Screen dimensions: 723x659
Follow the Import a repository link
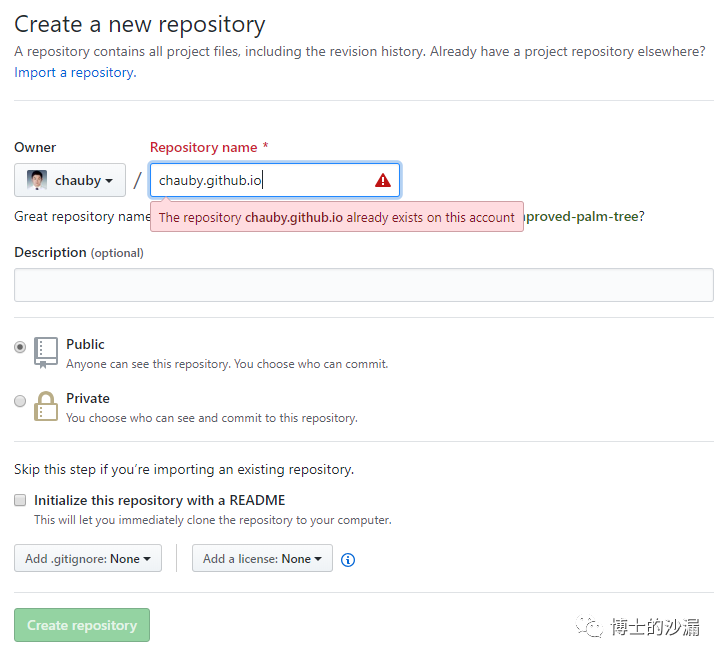coord(75,72)
